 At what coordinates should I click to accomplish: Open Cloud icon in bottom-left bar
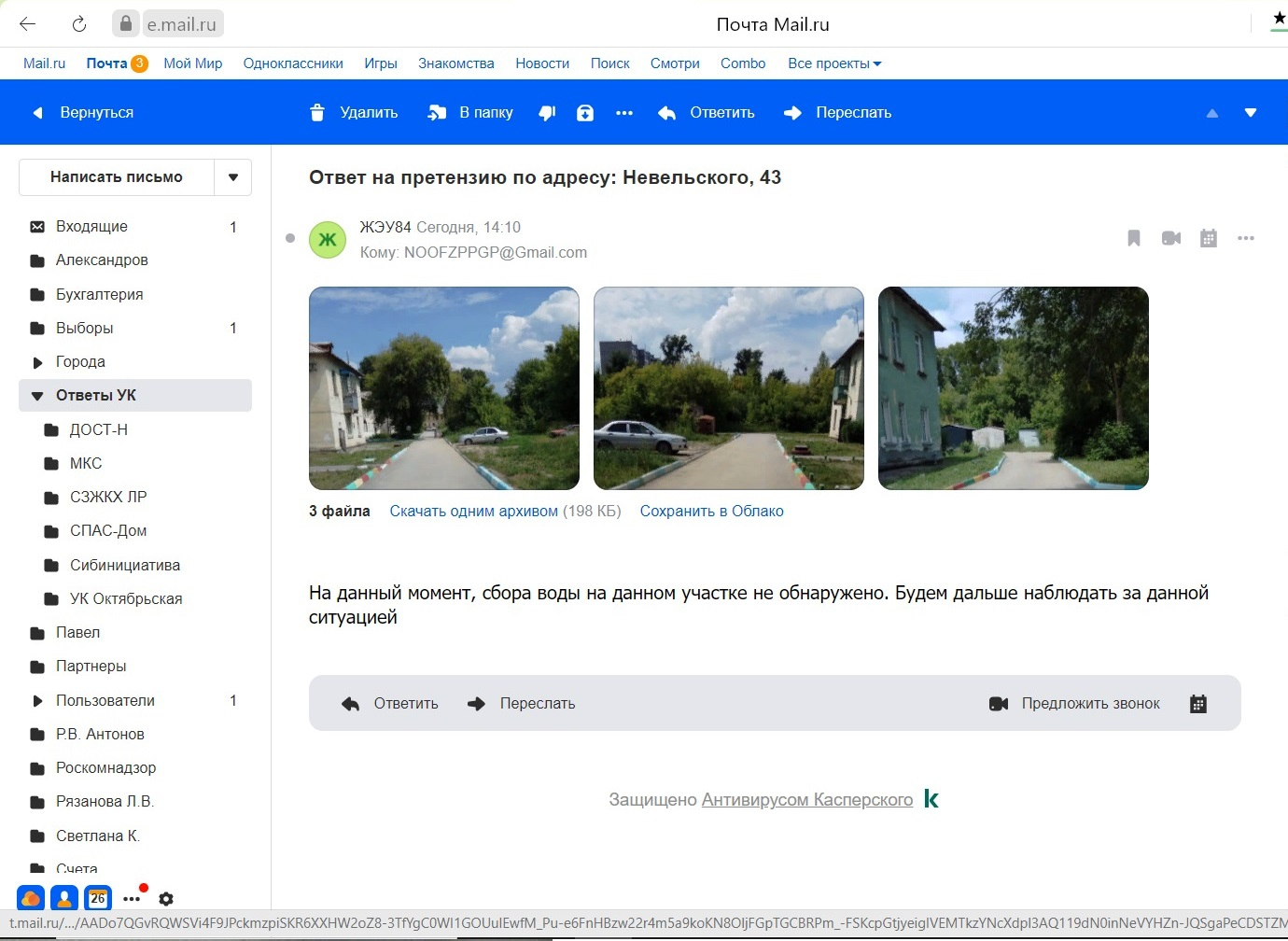tap(31, 898)
